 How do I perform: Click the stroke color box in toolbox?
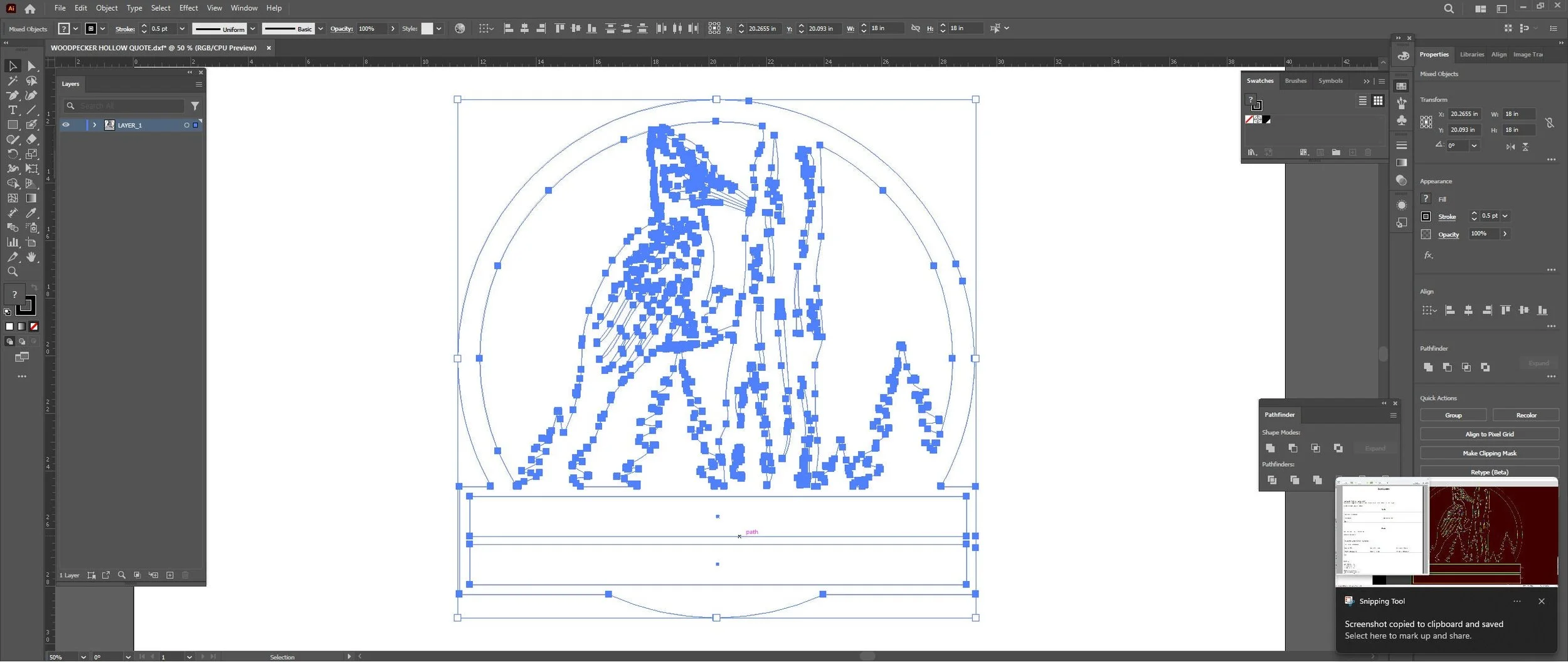26,305
